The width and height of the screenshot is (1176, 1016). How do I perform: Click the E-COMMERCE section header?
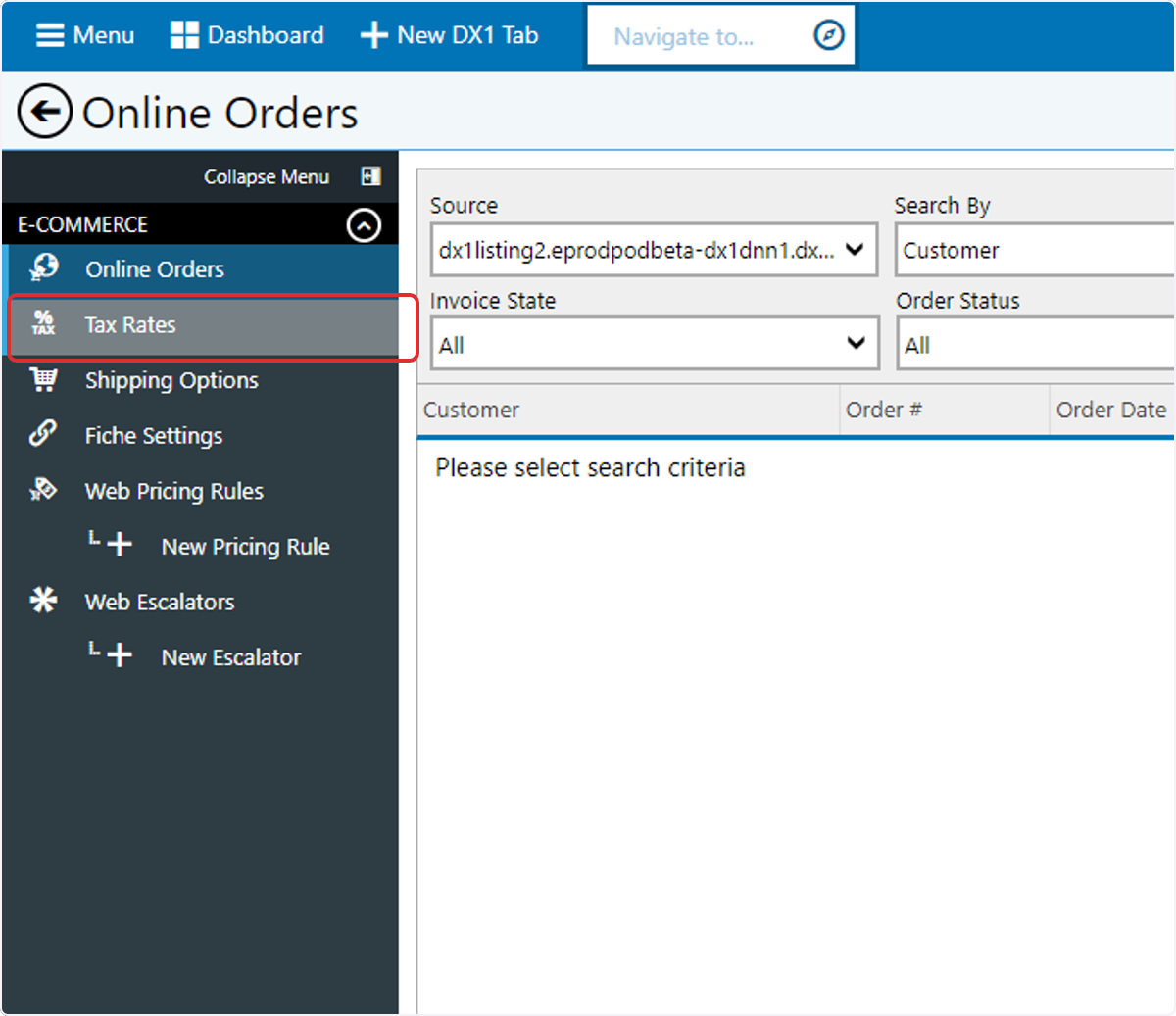tap(200, 225)
